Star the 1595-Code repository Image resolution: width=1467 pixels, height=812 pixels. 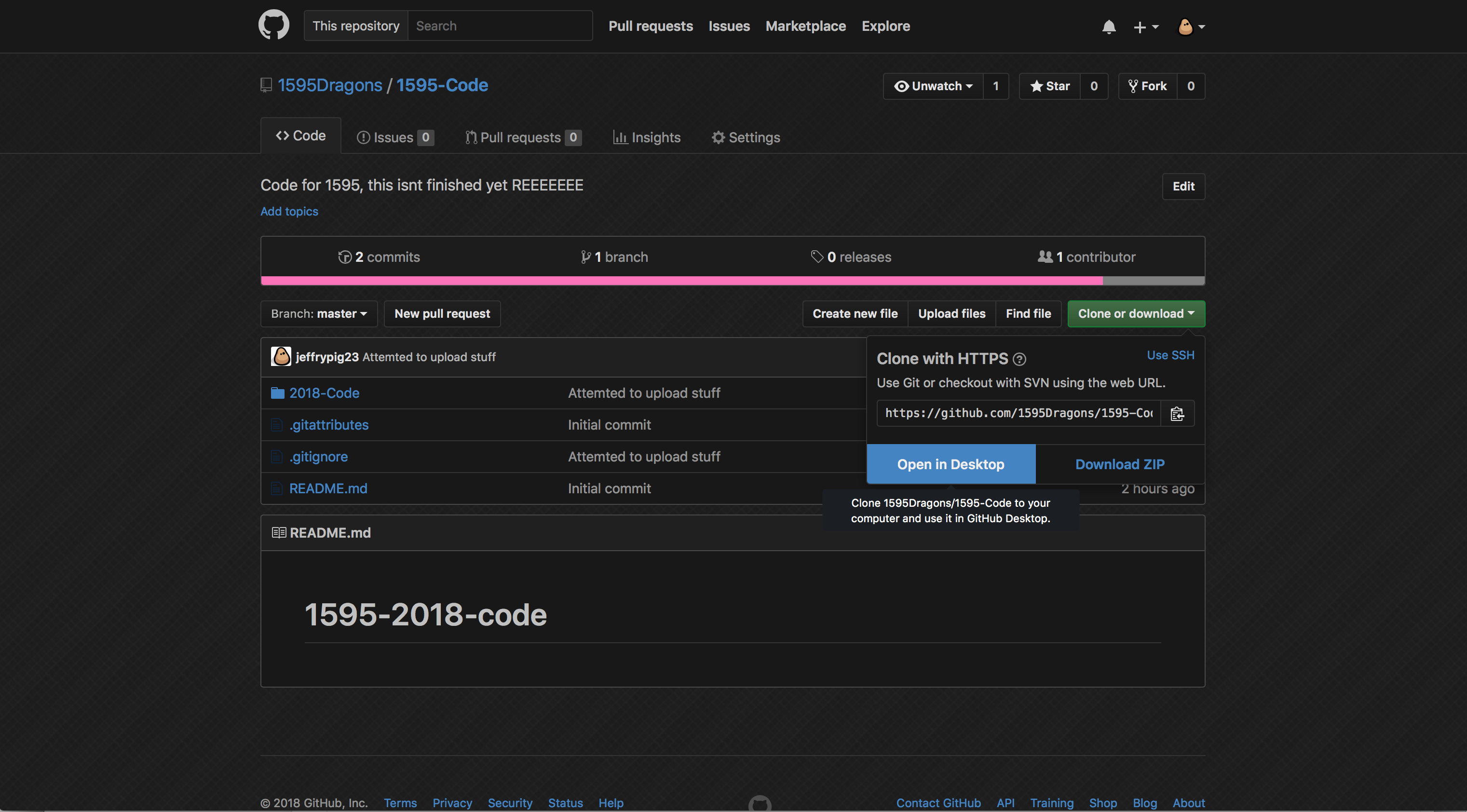(1050, 86)
